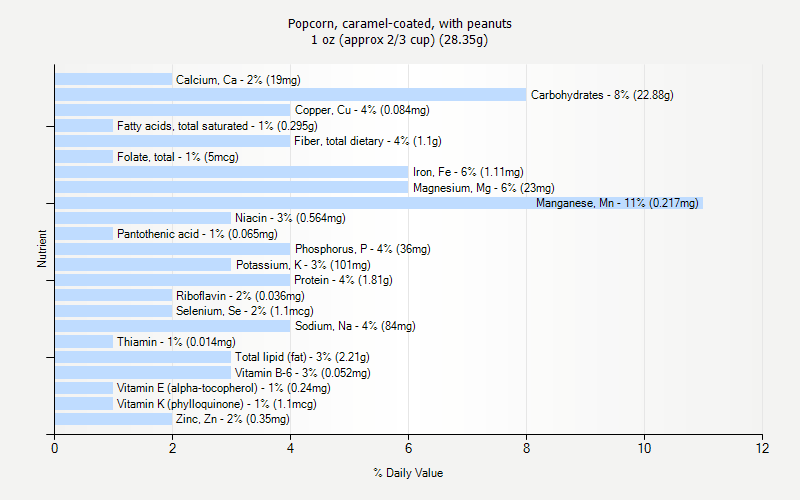This screenshot has width=800, height=500.
Task: Click the vertical 'Nutrient' y-axis title
Action: click(42, 248)
